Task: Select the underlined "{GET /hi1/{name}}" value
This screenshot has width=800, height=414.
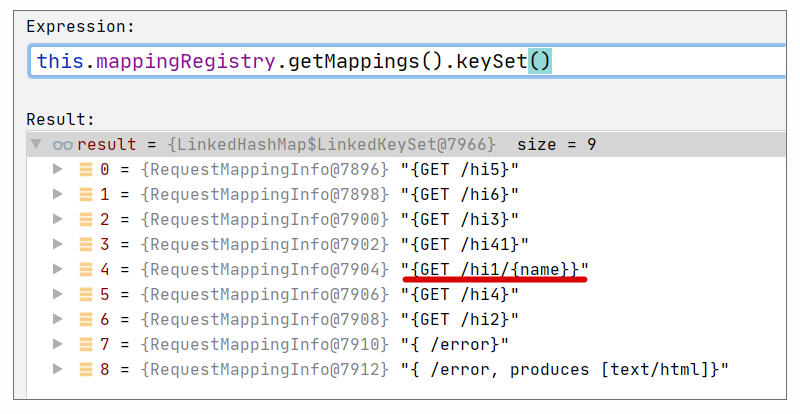Action: (x=495, y=269)
